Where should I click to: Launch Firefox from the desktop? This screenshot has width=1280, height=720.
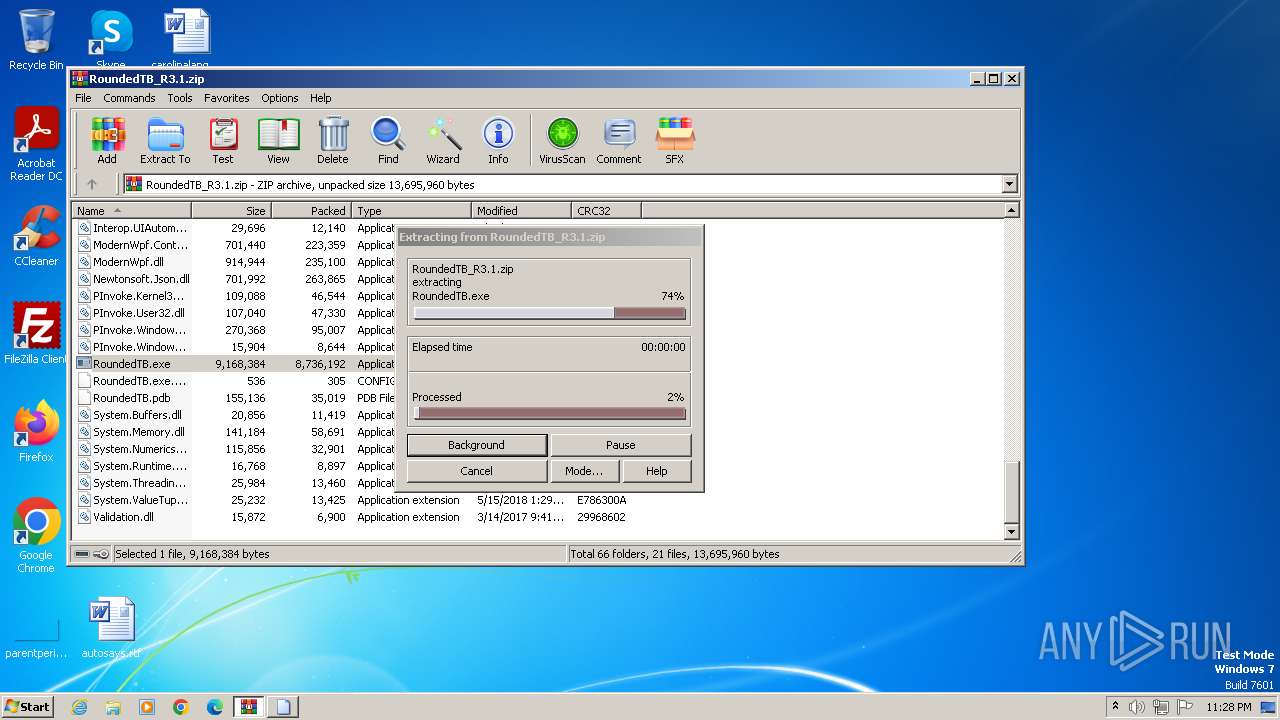[36, 432]
